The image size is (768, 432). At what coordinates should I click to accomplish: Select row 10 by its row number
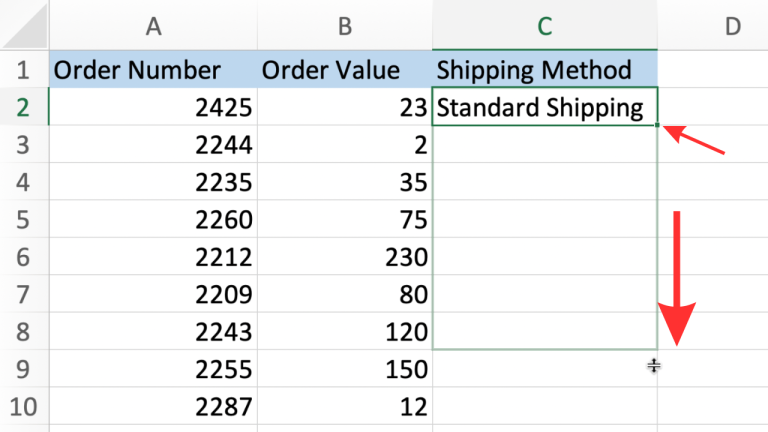pyautogui.click(x=24, y=407)
